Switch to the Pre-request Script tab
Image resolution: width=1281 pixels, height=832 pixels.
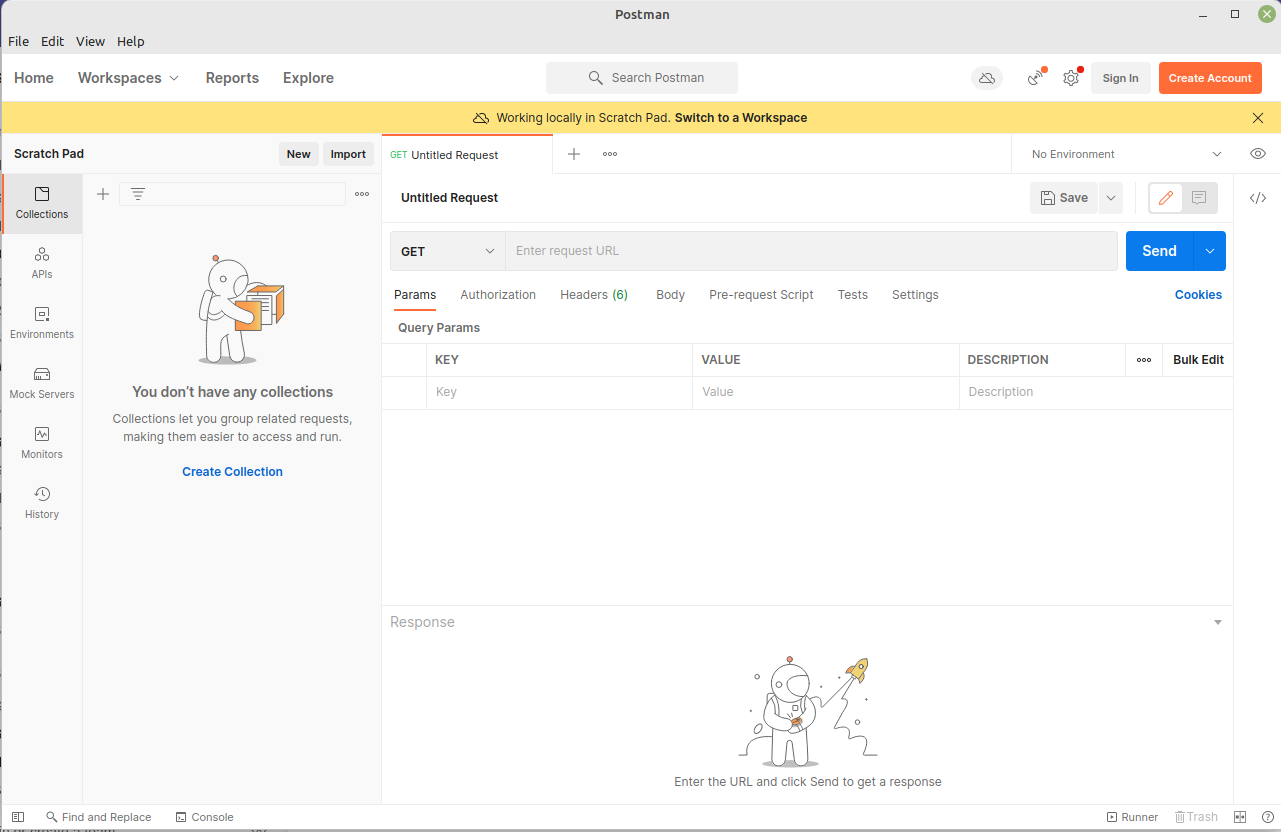[761, 295]
